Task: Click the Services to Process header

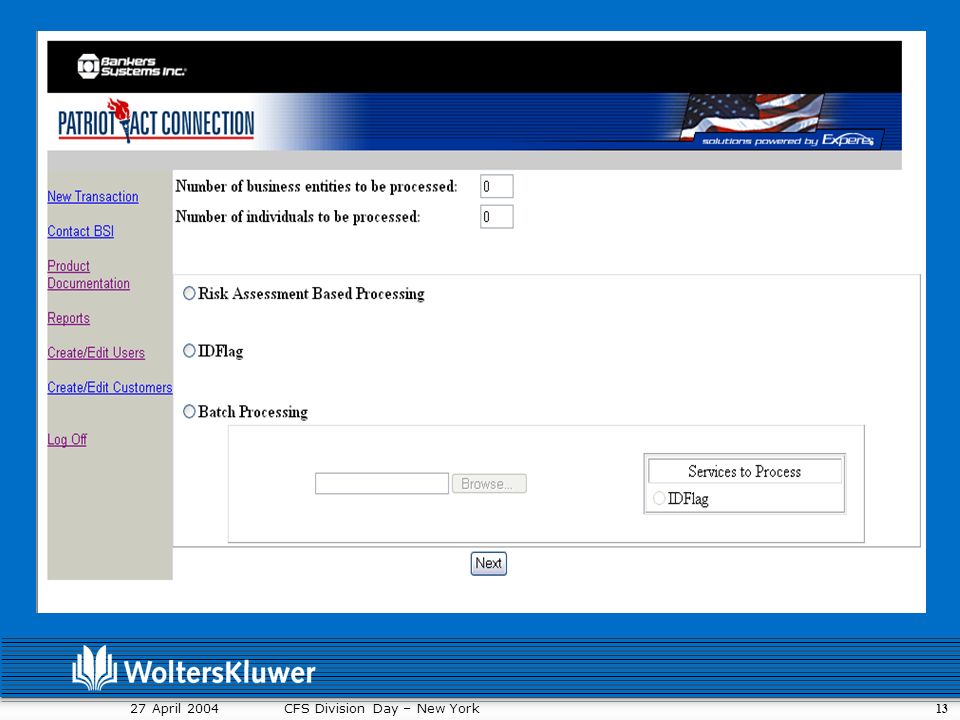Action: click(744, 471)
